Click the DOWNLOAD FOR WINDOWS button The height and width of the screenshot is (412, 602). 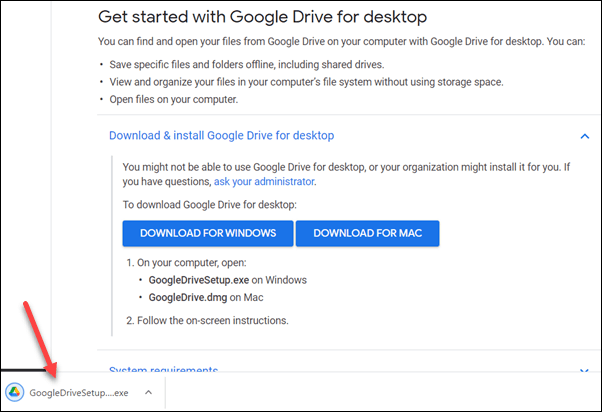point(208,233)
